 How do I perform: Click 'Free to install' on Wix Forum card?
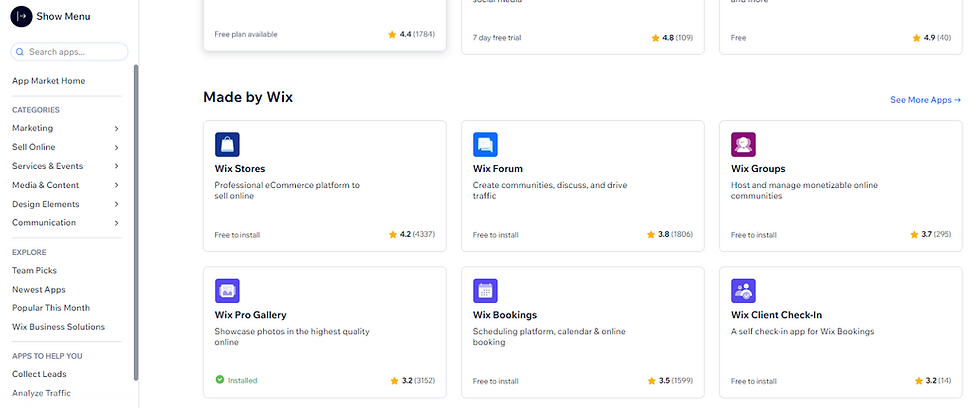496,235
